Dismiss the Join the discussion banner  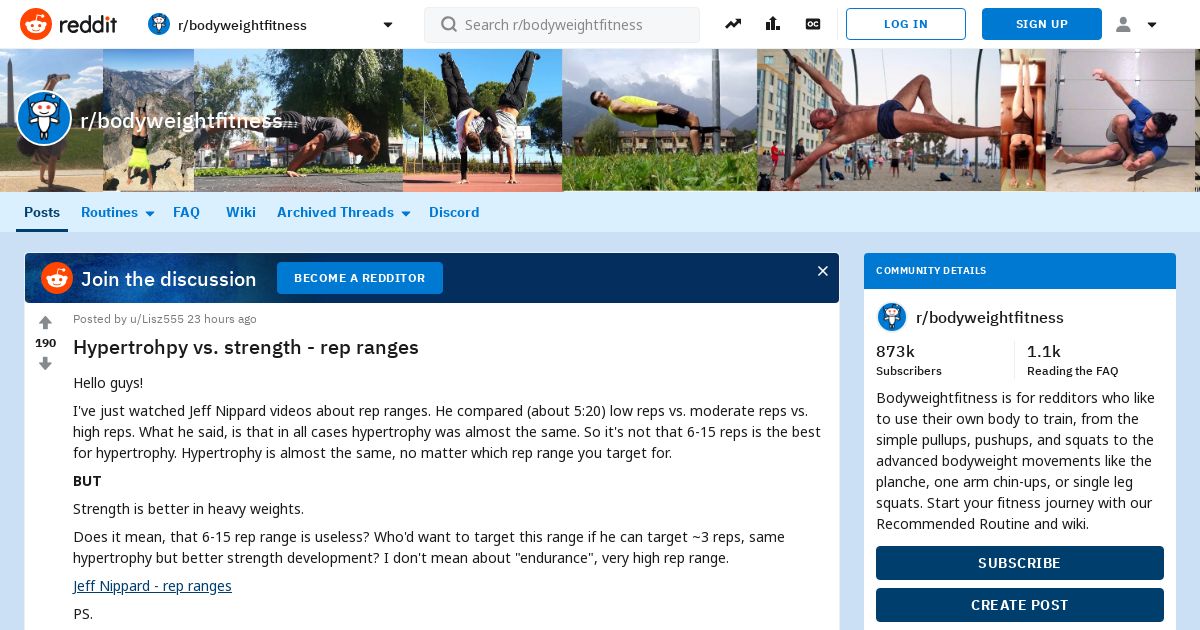tap(822, 271)
